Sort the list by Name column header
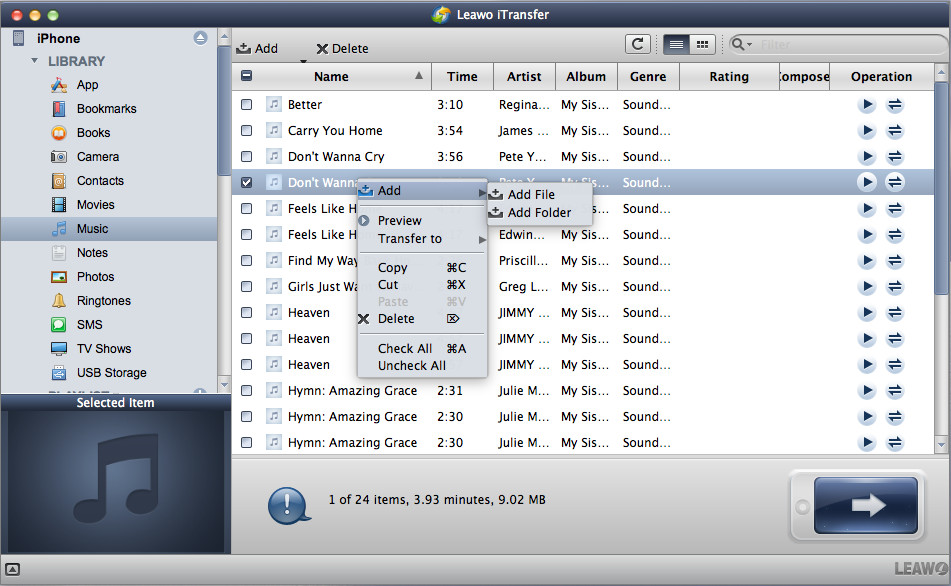This screenshot has width=951, height=586. tap(331, 76)
